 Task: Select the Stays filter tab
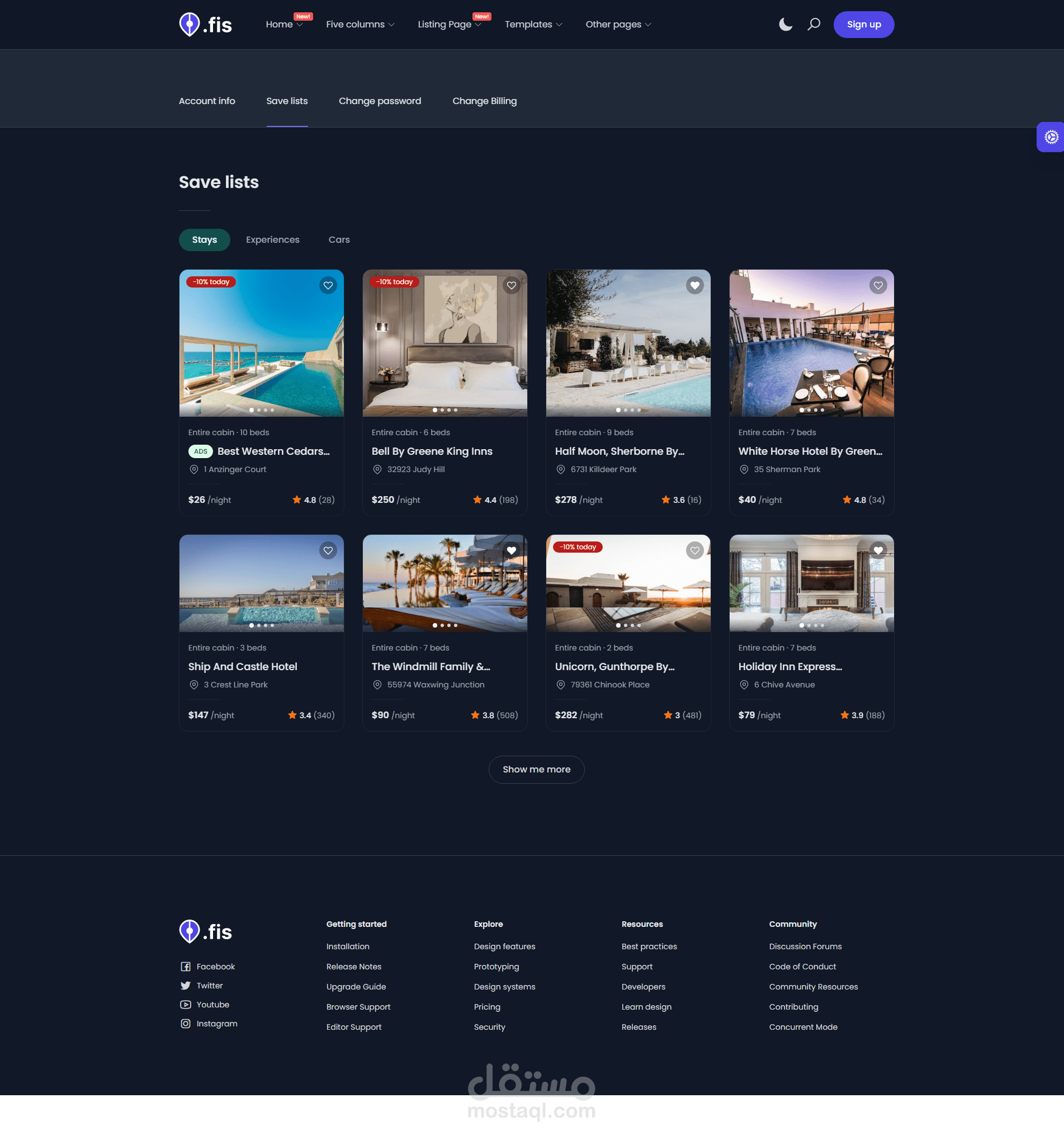205,239
